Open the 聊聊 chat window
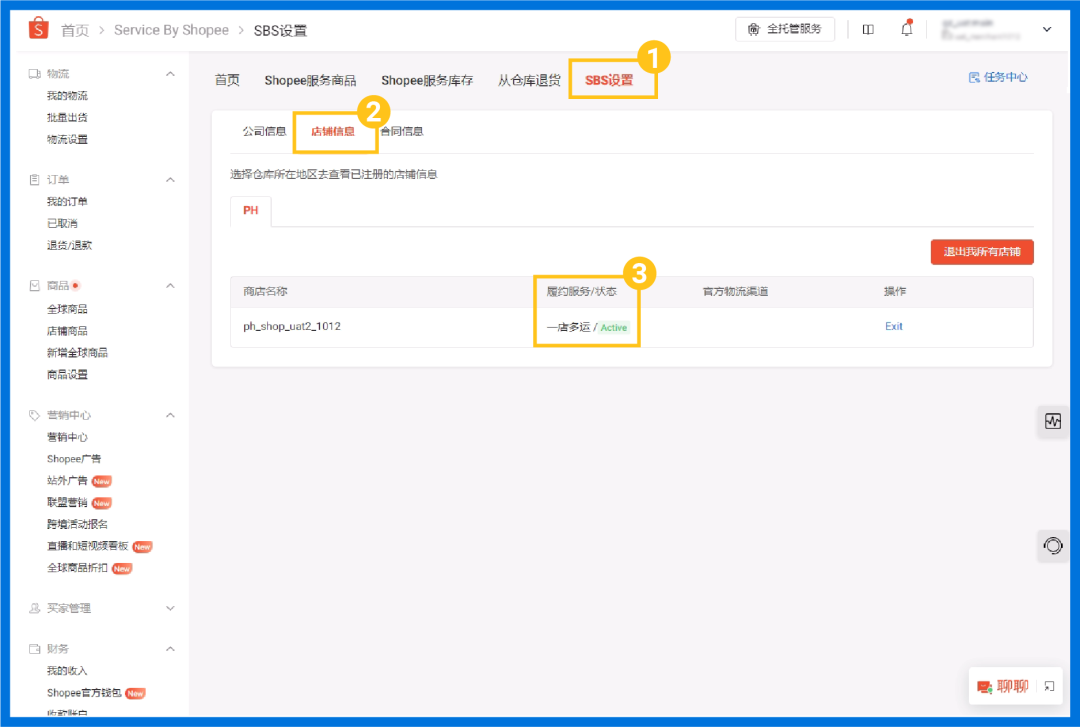The width and height of the screenshot is (1080, 727). [1009, 686]
